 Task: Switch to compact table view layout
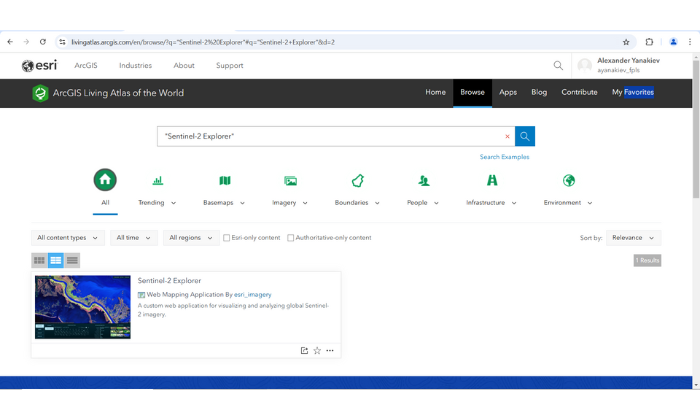pyautogui.click(x=72, y=260)
